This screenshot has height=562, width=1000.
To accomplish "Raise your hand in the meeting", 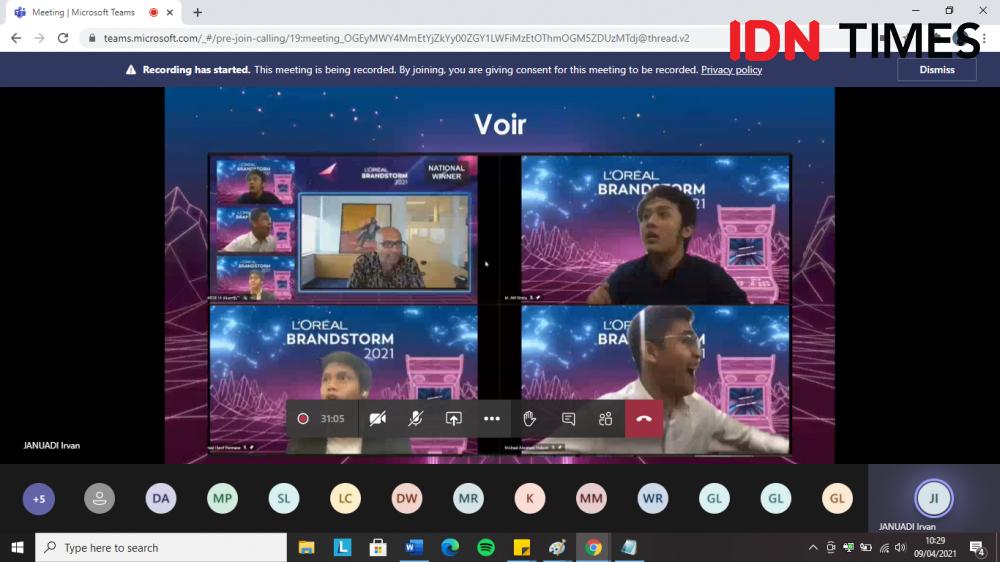I will (529, 419).
